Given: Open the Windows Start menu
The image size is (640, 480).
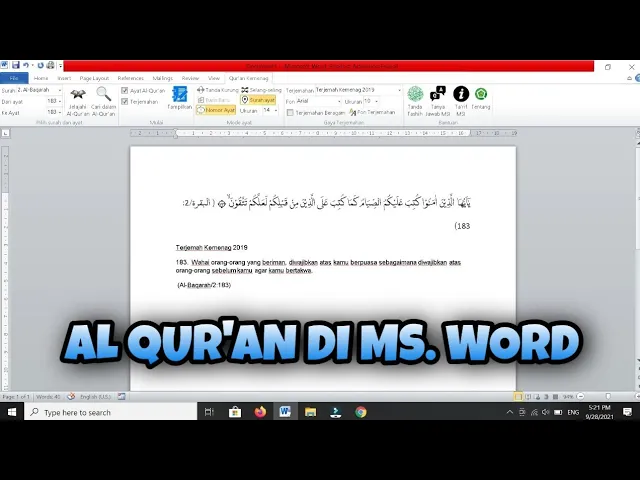Looking at the screenshot, I should point(12,412).
